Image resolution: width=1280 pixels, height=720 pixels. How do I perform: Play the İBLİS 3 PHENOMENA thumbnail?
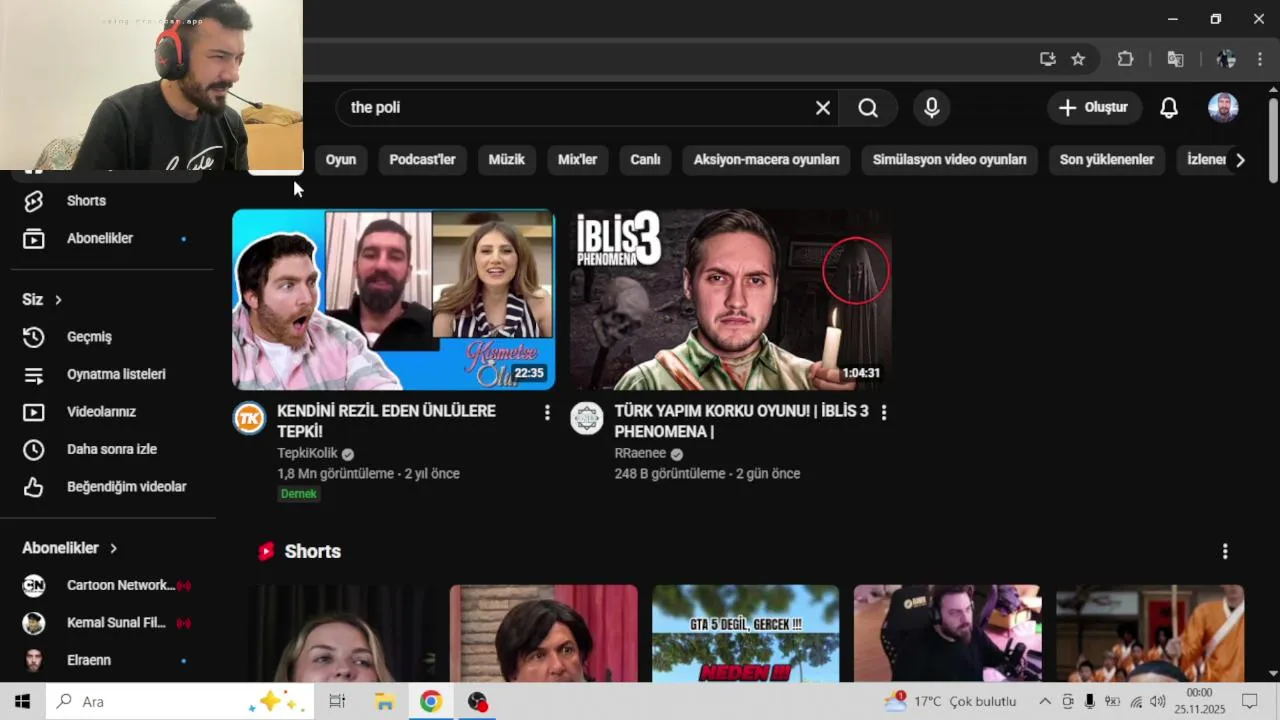pos(731,299)
